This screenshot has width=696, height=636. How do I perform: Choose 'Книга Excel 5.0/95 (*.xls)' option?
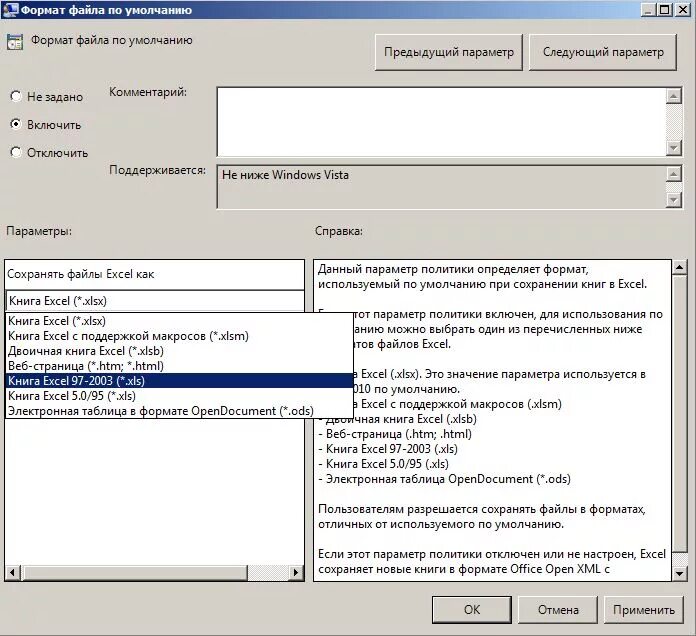point(179,396)
